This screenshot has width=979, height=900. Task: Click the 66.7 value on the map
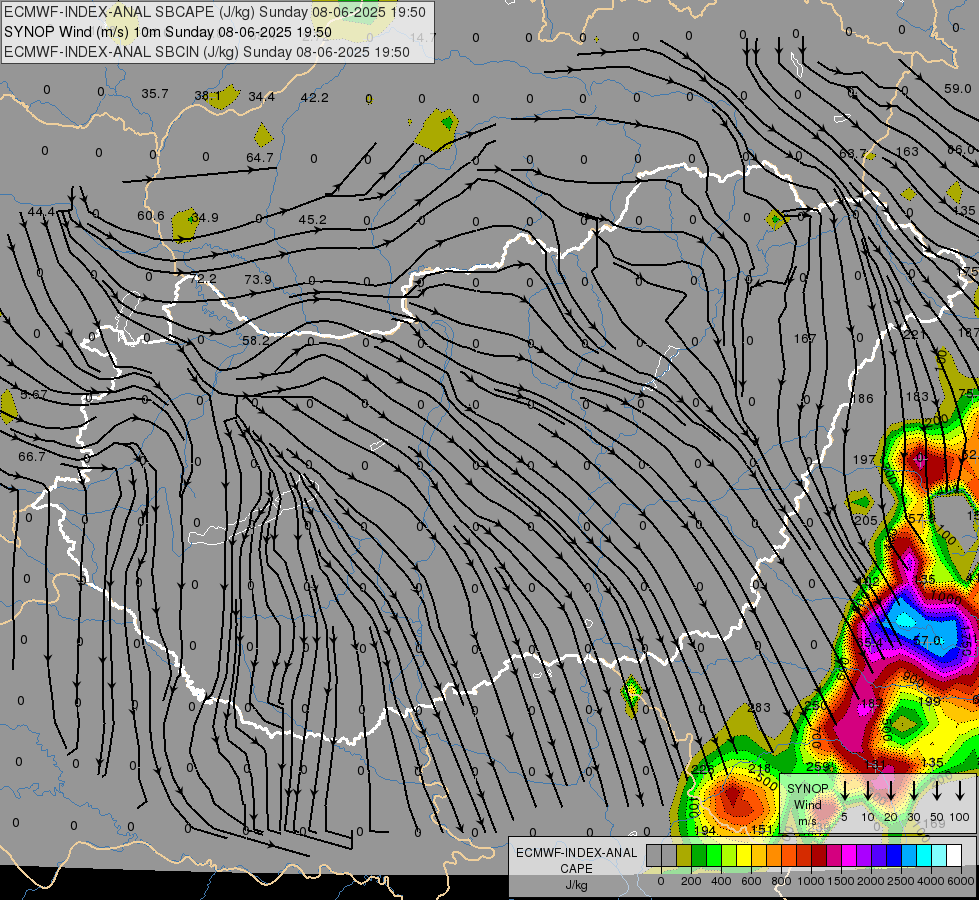pyautogui.click(x=32, y=457)
